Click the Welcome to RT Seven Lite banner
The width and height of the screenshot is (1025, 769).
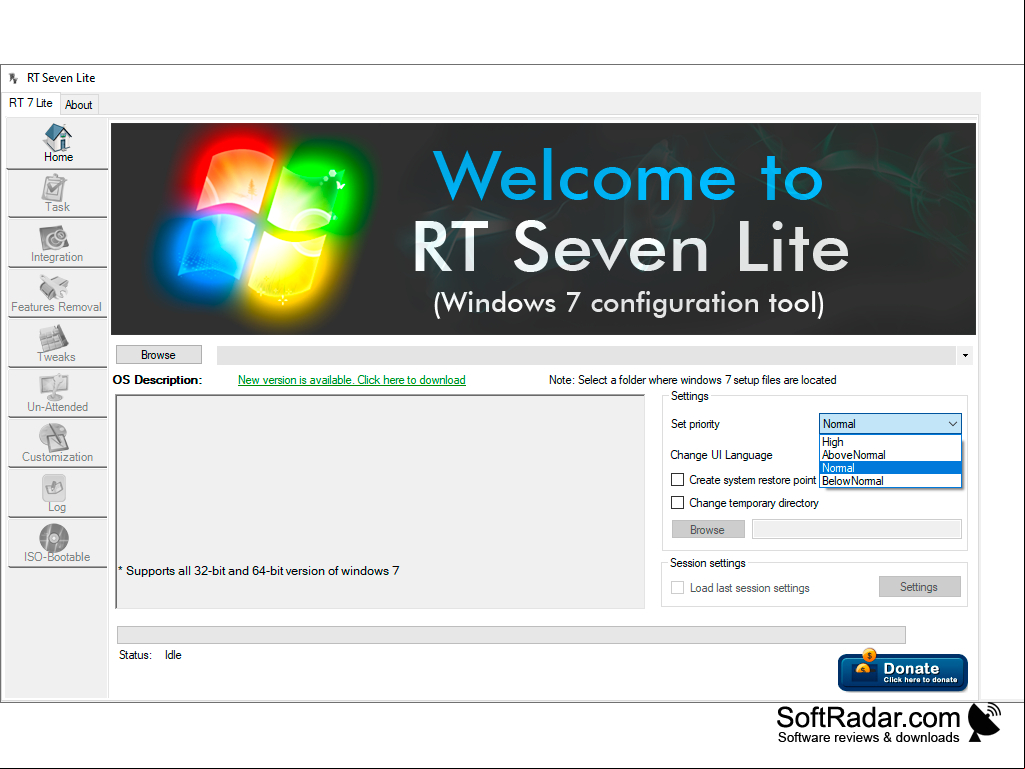543,229
